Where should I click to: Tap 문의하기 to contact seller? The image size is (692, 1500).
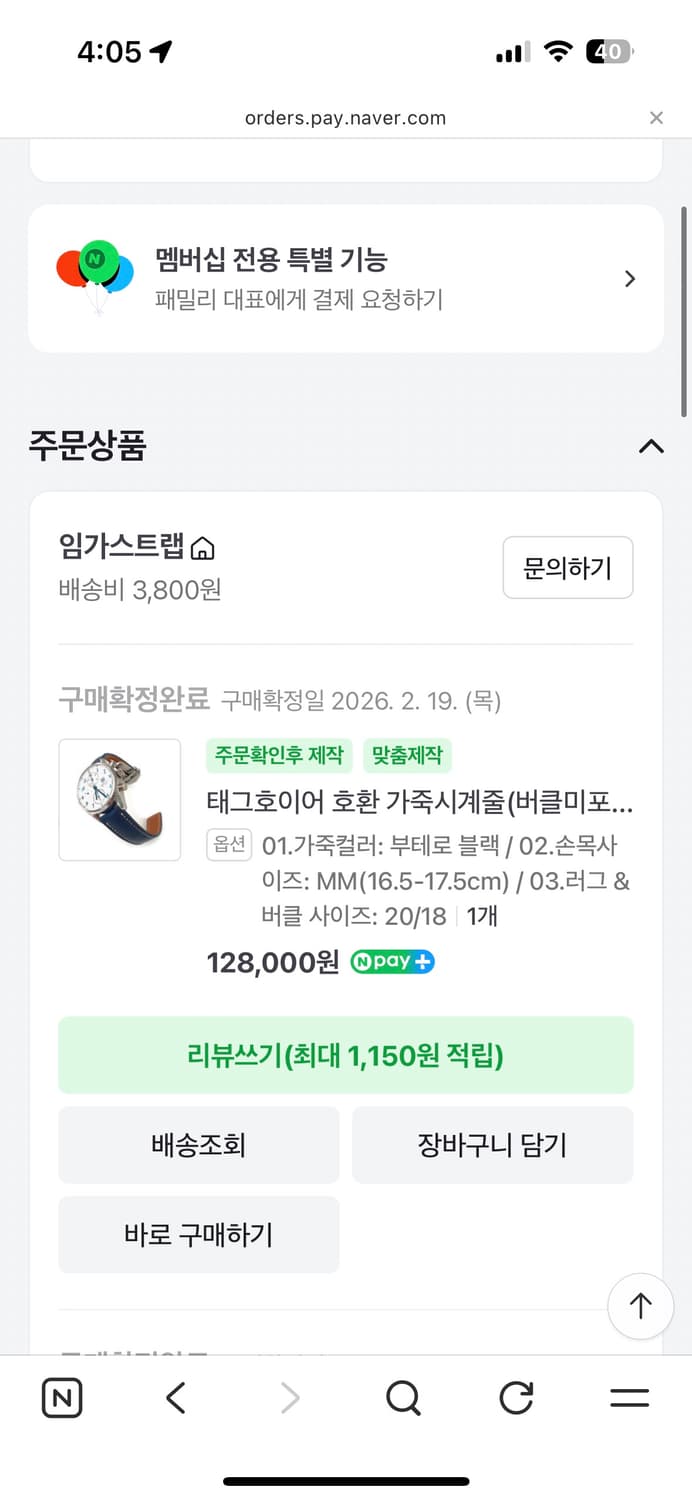[x=567, y=567]
